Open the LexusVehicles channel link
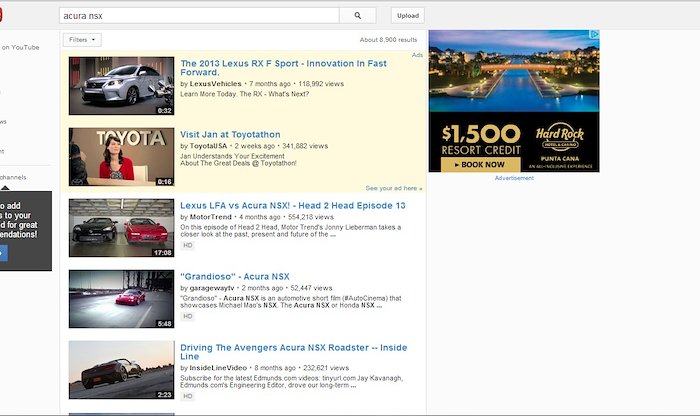Image resolution: width=700 pixels, height=416 pixels. (x=215, y=83)
